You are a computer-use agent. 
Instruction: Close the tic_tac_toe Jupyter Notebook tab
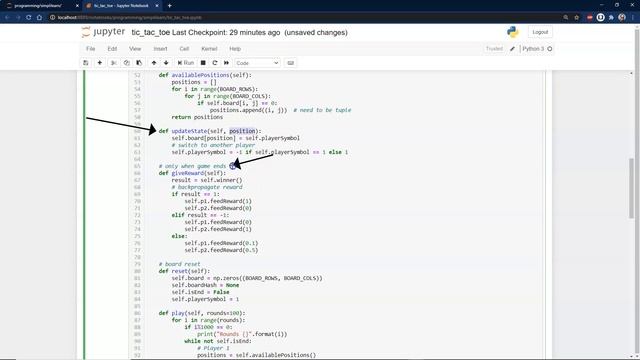(157, 6)
